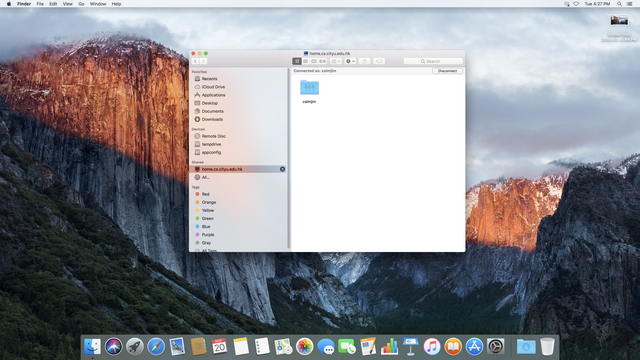Go back in Finder history
The image size is (640, 360).
195,61
